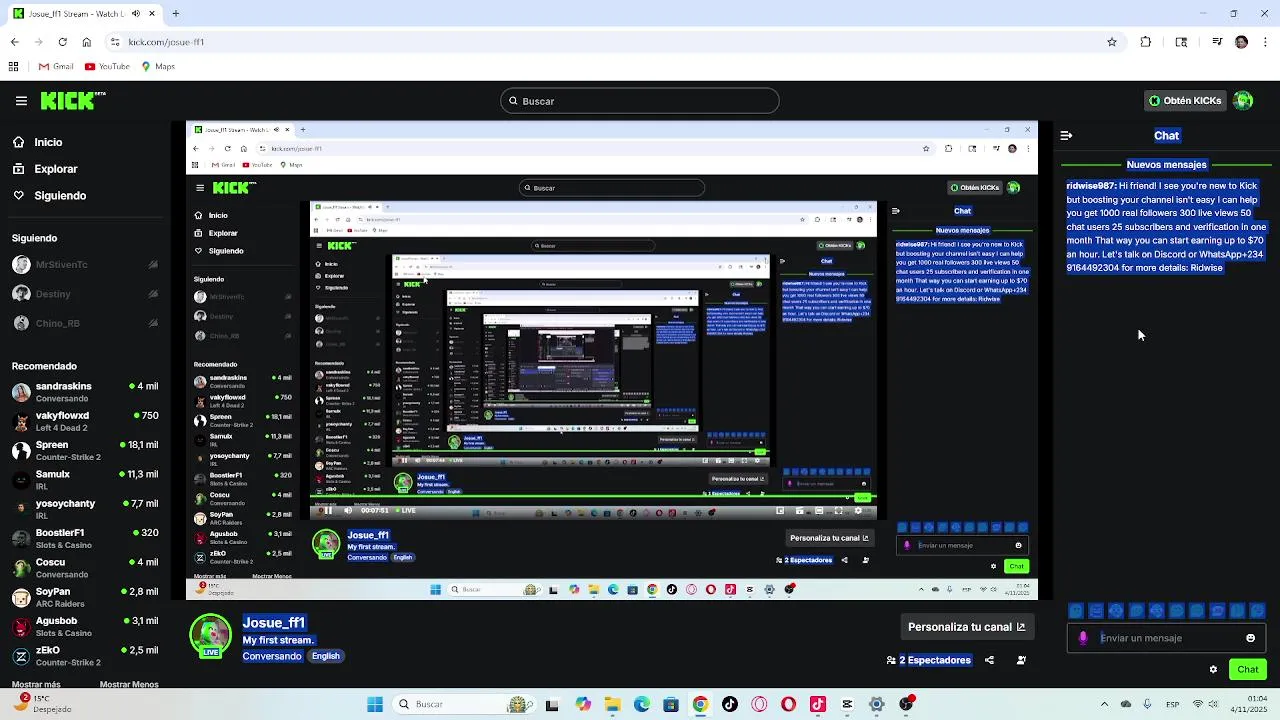Open yosoychanty recommended channel

(x=85, y=509)
